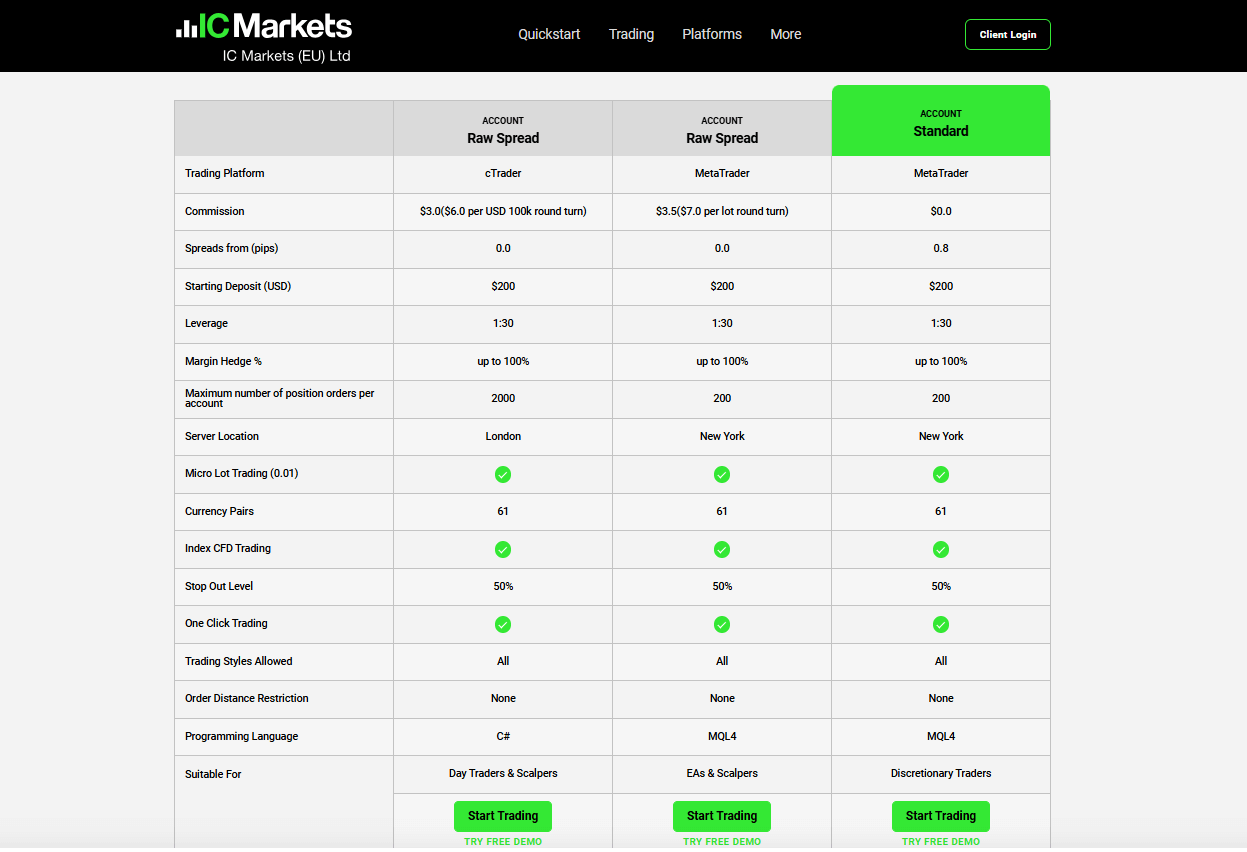The width and height of the screenshot is (1247, 852).
Task: Click the 'London' server location cell
Action: pos(503,436)
